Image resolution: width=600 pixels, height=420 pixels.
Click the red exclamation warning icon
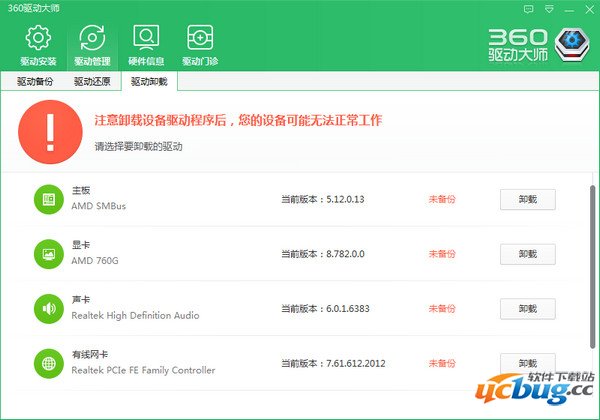pyautogui.click(x=50, y=132)
